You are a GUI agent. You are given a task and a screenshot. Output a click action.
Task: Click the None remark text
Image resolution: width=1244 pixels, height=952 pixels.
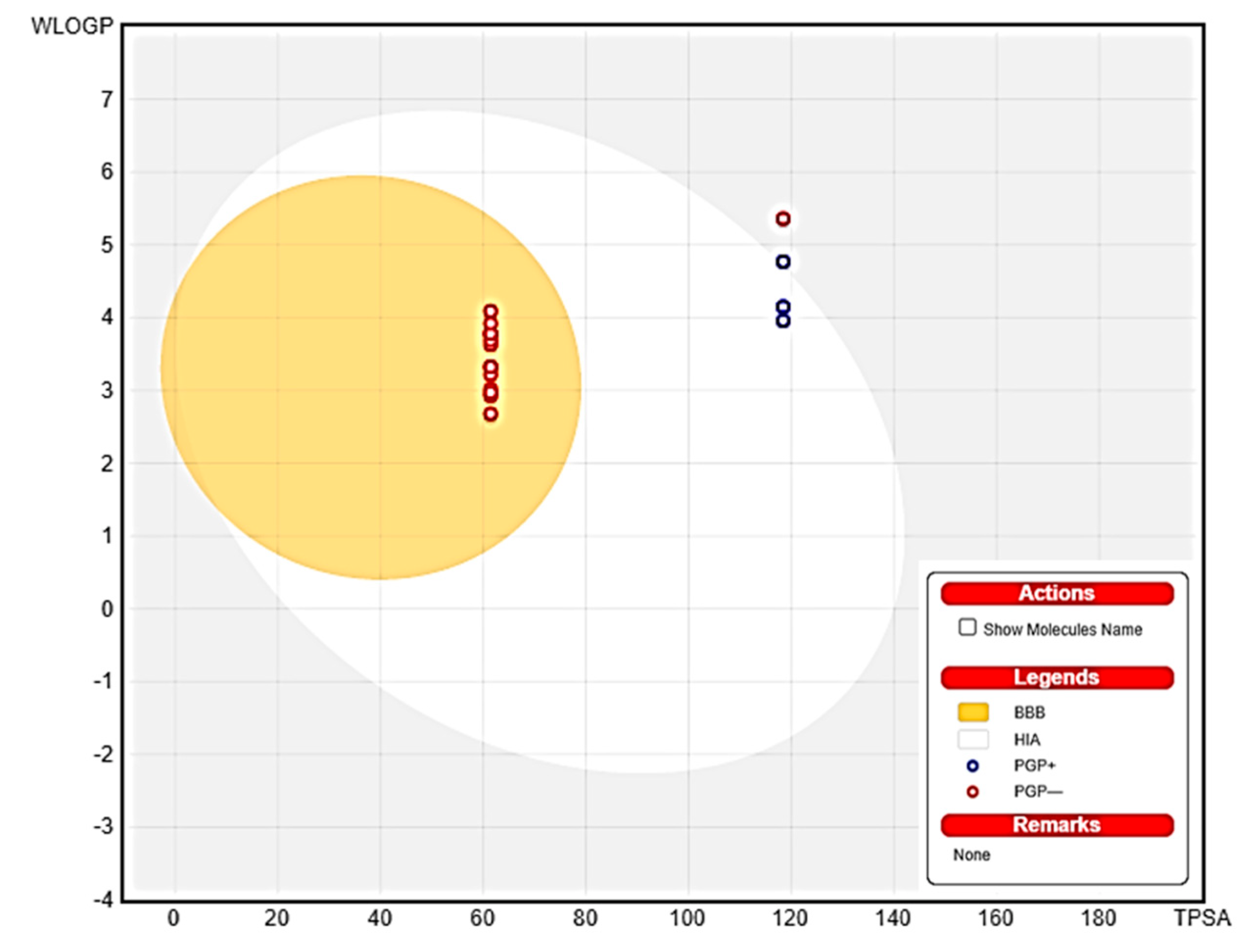click(x=971, y=855)
